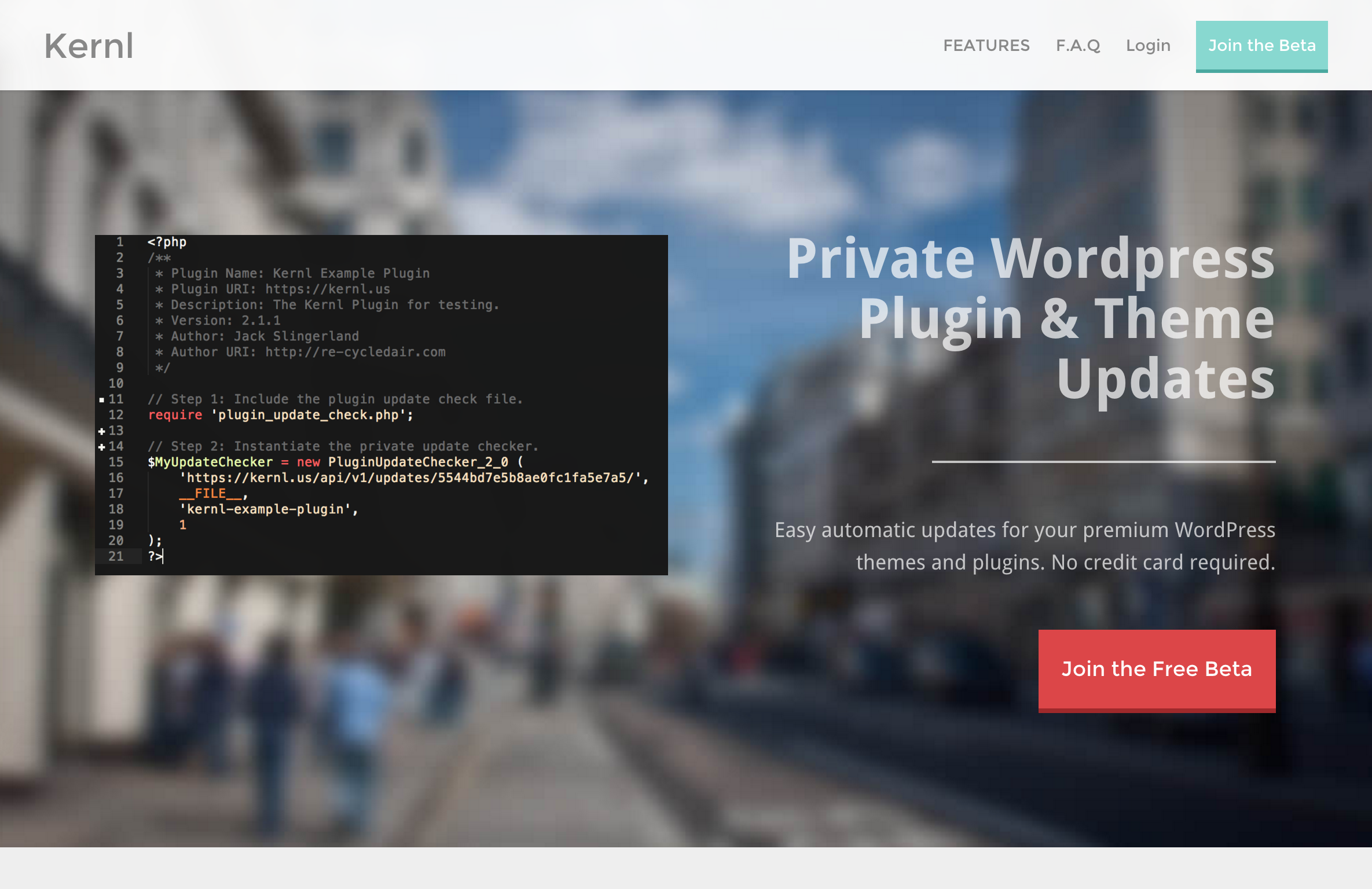Click the 'Step 1: Include the plugin' comment

[335, 399]
